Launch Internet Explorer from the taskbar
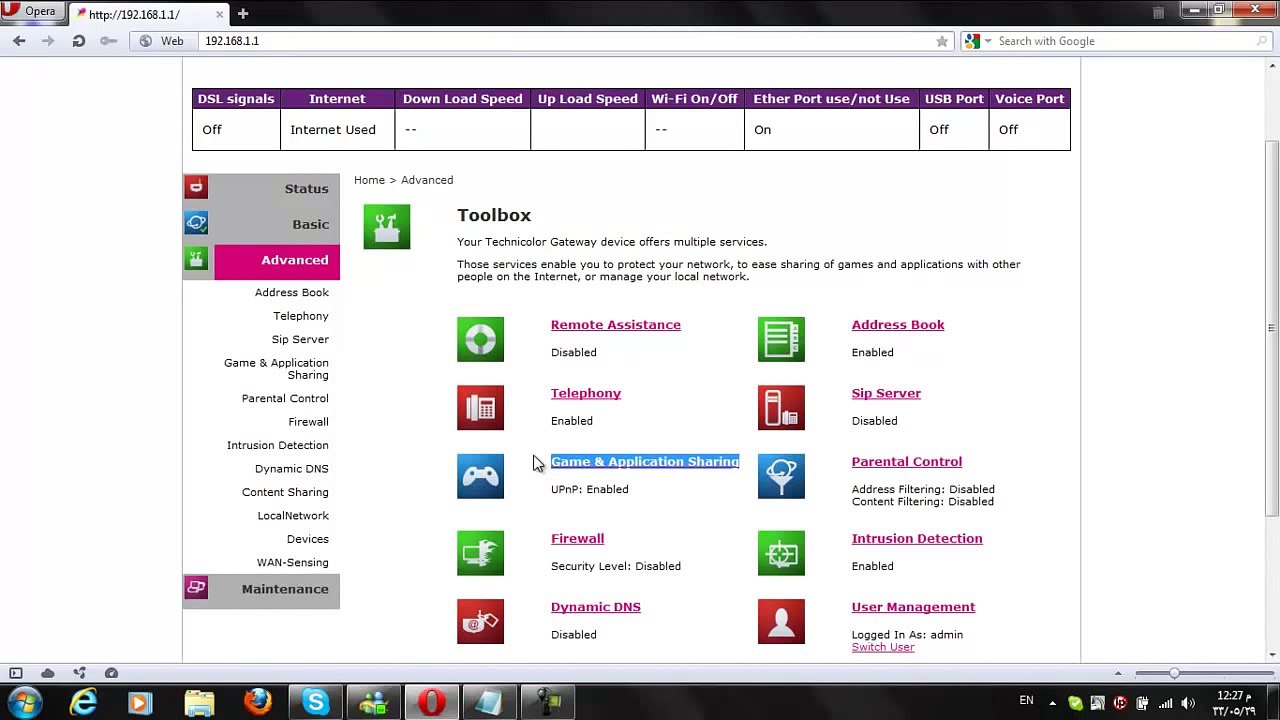1280x720 pixels. tap(83, 702)
